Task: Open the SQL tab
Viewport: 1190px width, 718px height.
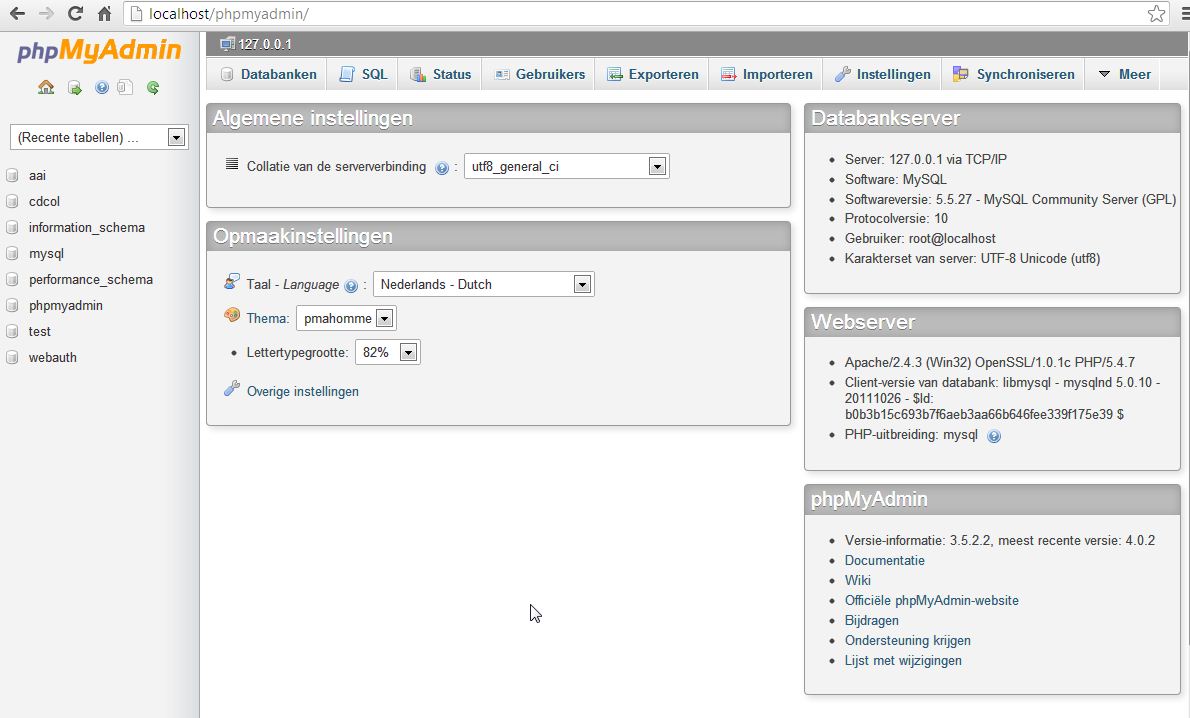Action: (x=363, y=74)
